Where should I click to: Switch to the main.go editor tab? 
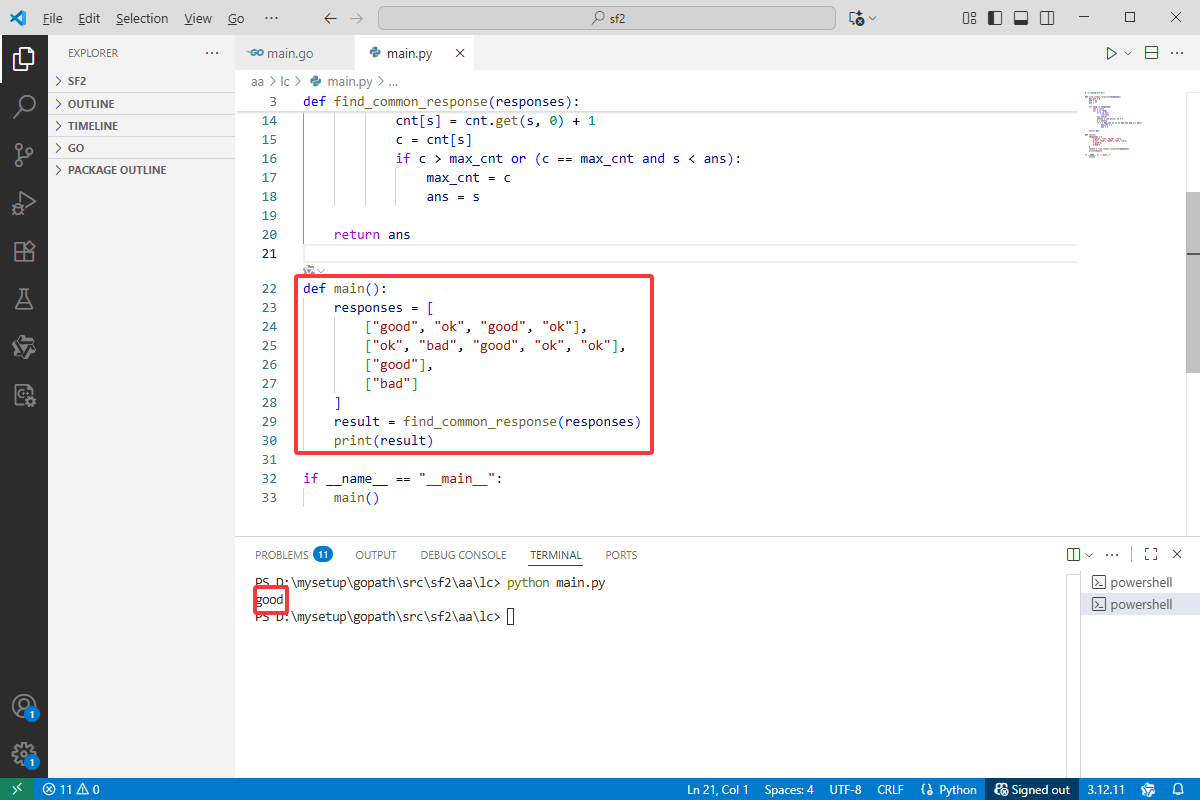pyautogui.click(x=295, y=53)
